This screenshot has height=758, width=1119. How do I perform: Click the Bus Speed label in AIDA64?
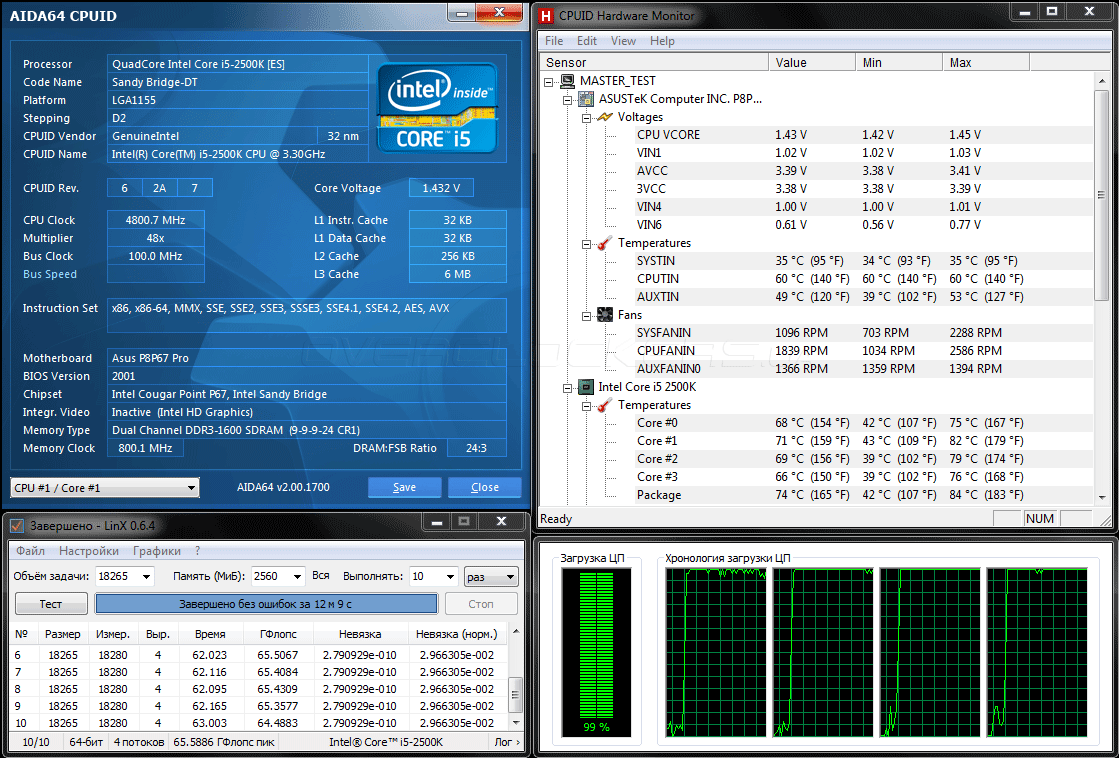(50, 274)
